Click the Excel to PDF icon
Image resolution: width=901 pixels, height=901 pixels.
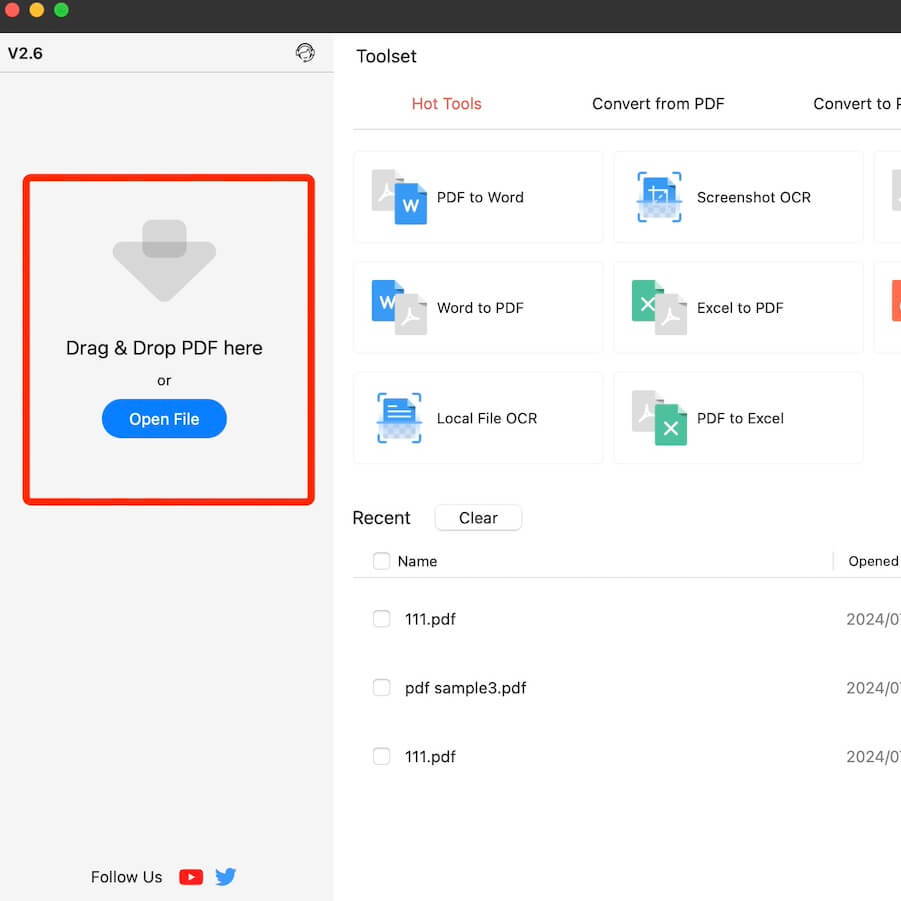[x=659, y=307]
